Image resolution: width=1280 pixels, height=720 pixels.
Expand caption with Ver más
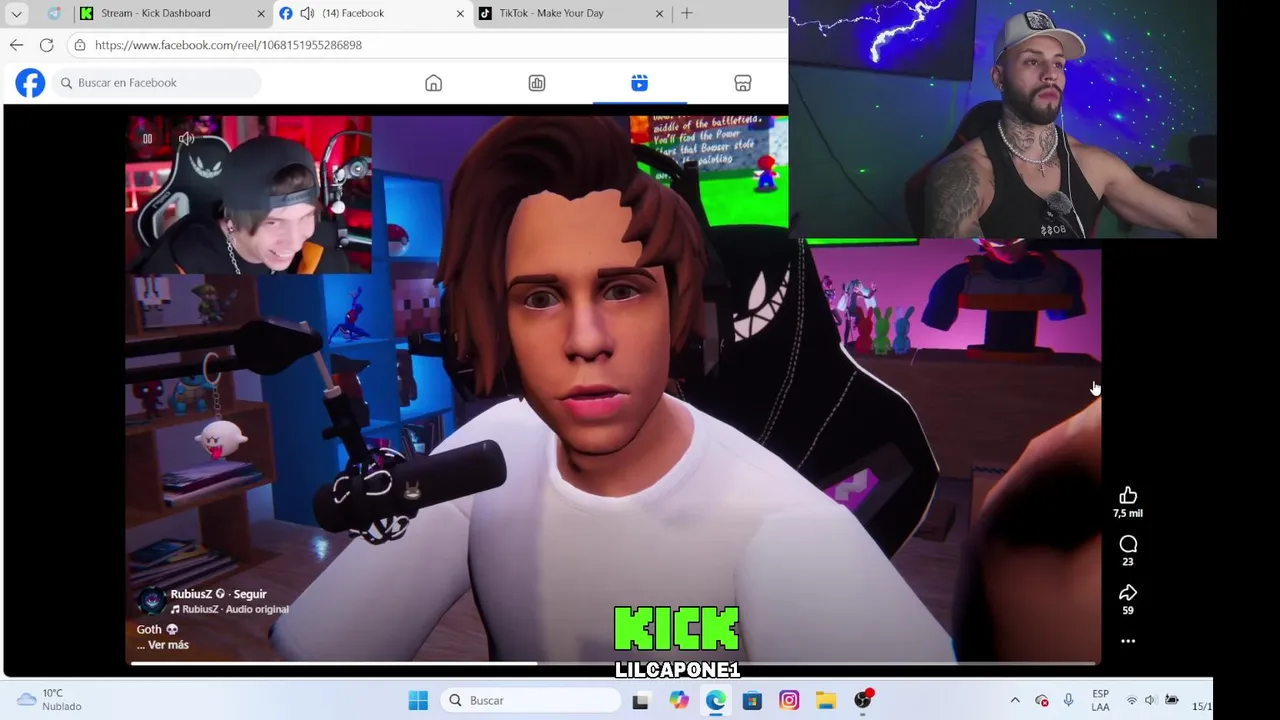point(168,645)
